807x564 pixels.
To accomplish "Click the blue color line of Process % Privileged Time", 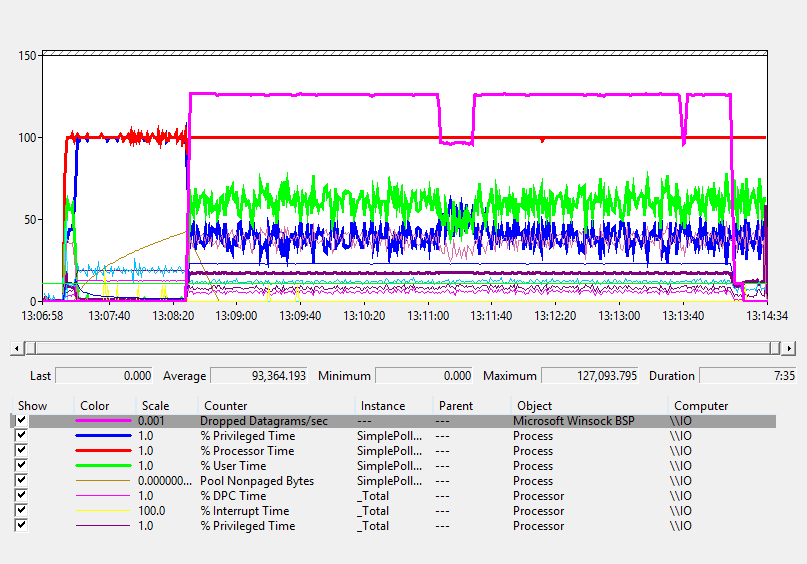I will 103,436.
